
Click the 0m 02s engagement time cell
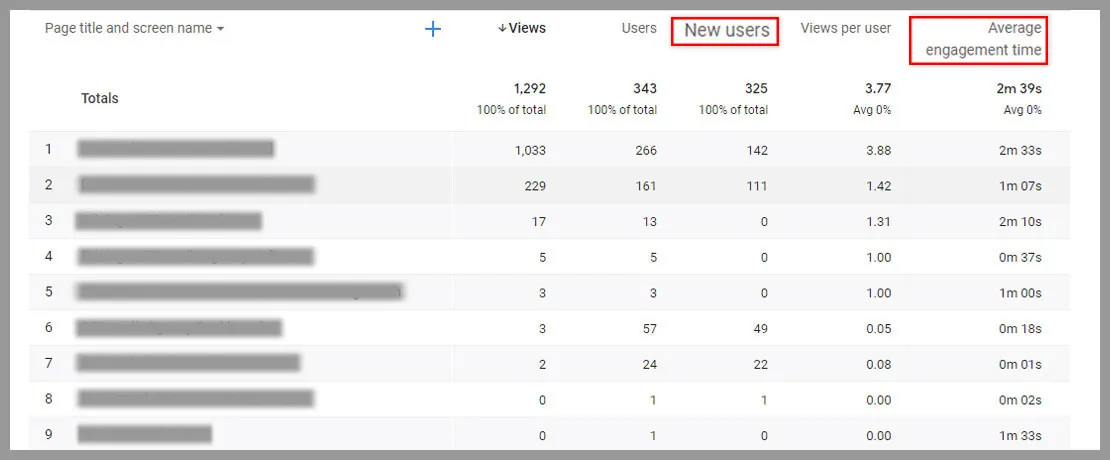click(x=1019, y=400)
